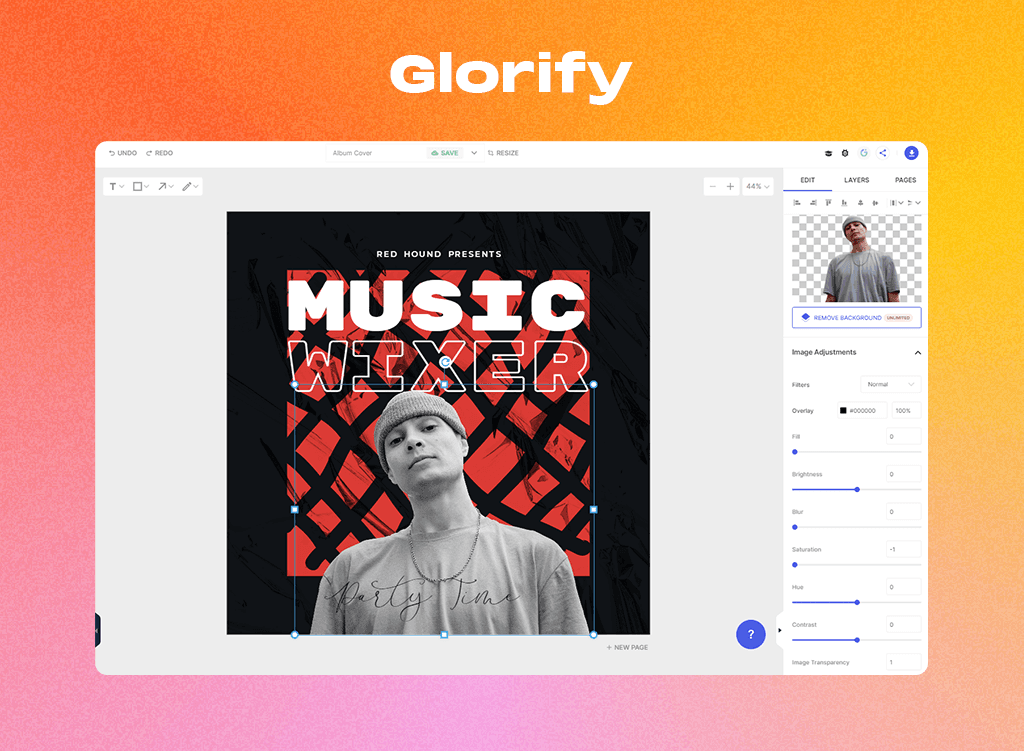Click the Fill value field
1024x751 pixels.
pos(903,437)
